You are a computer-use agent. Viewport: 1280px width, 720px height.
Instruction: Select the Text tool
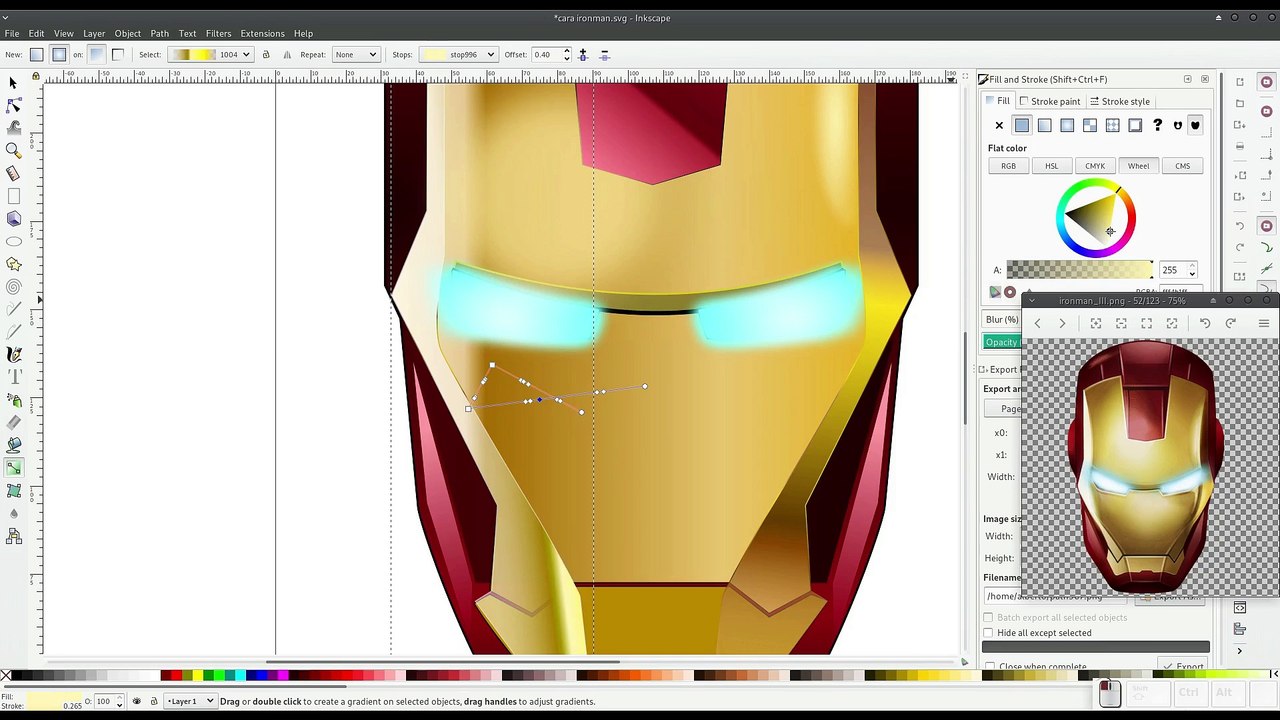click(x=13, y=377)
